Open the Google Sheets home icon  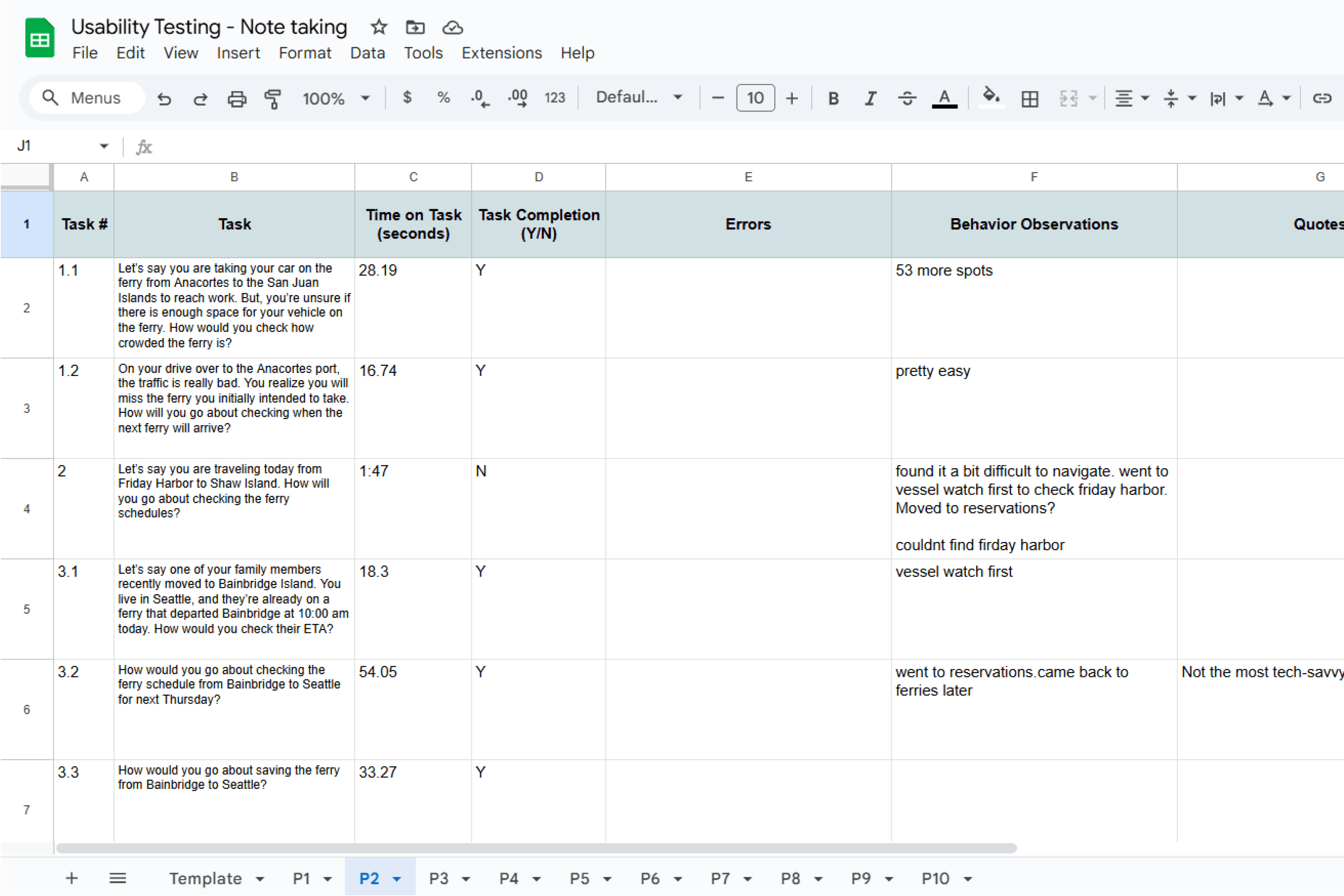pyautogui.click(x=39, y=38)
